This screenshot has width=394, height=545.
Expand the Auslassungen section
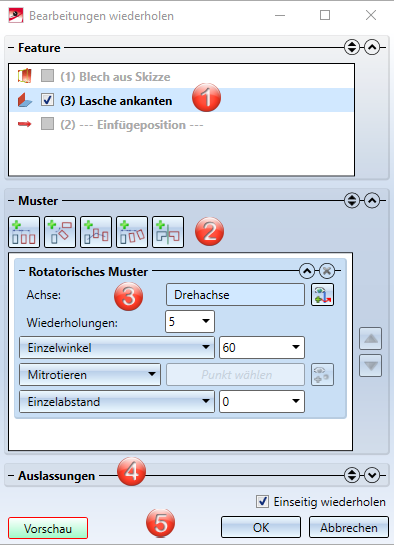(372, 475)
